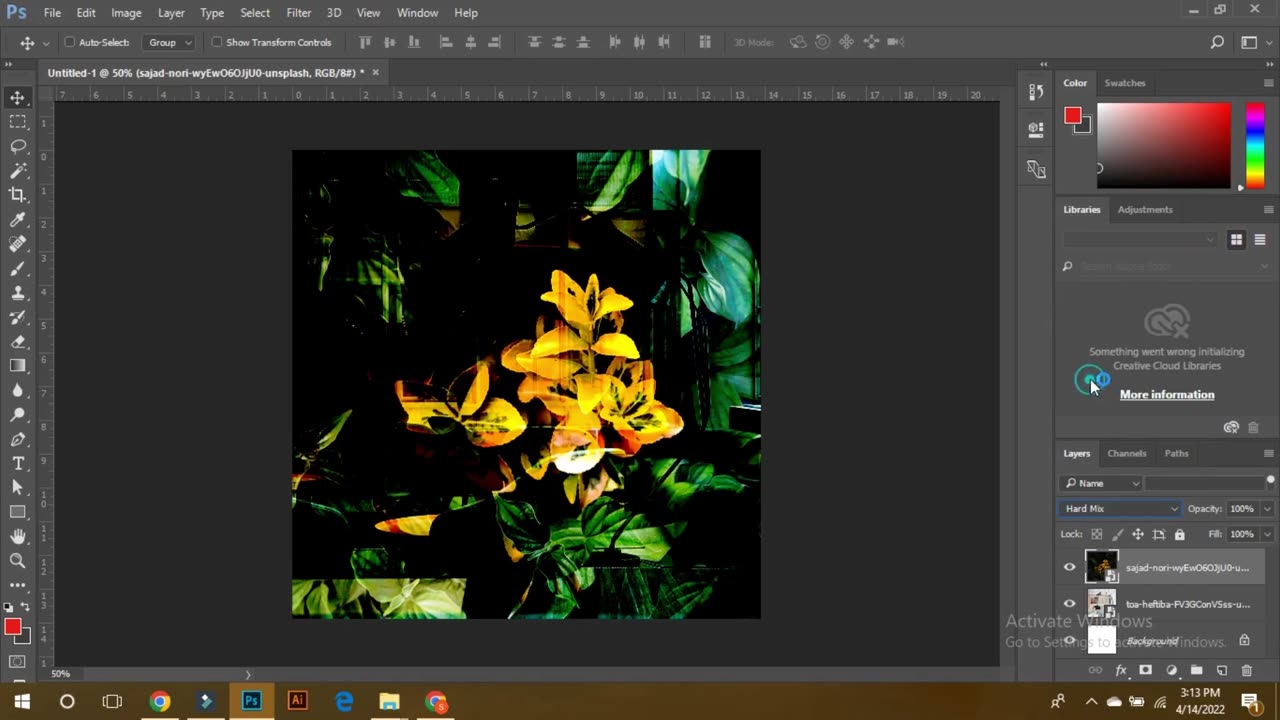Click the red foreground color swatch
The image size is (1280, 720).
pyautogui.click(x=1072, y=116)
